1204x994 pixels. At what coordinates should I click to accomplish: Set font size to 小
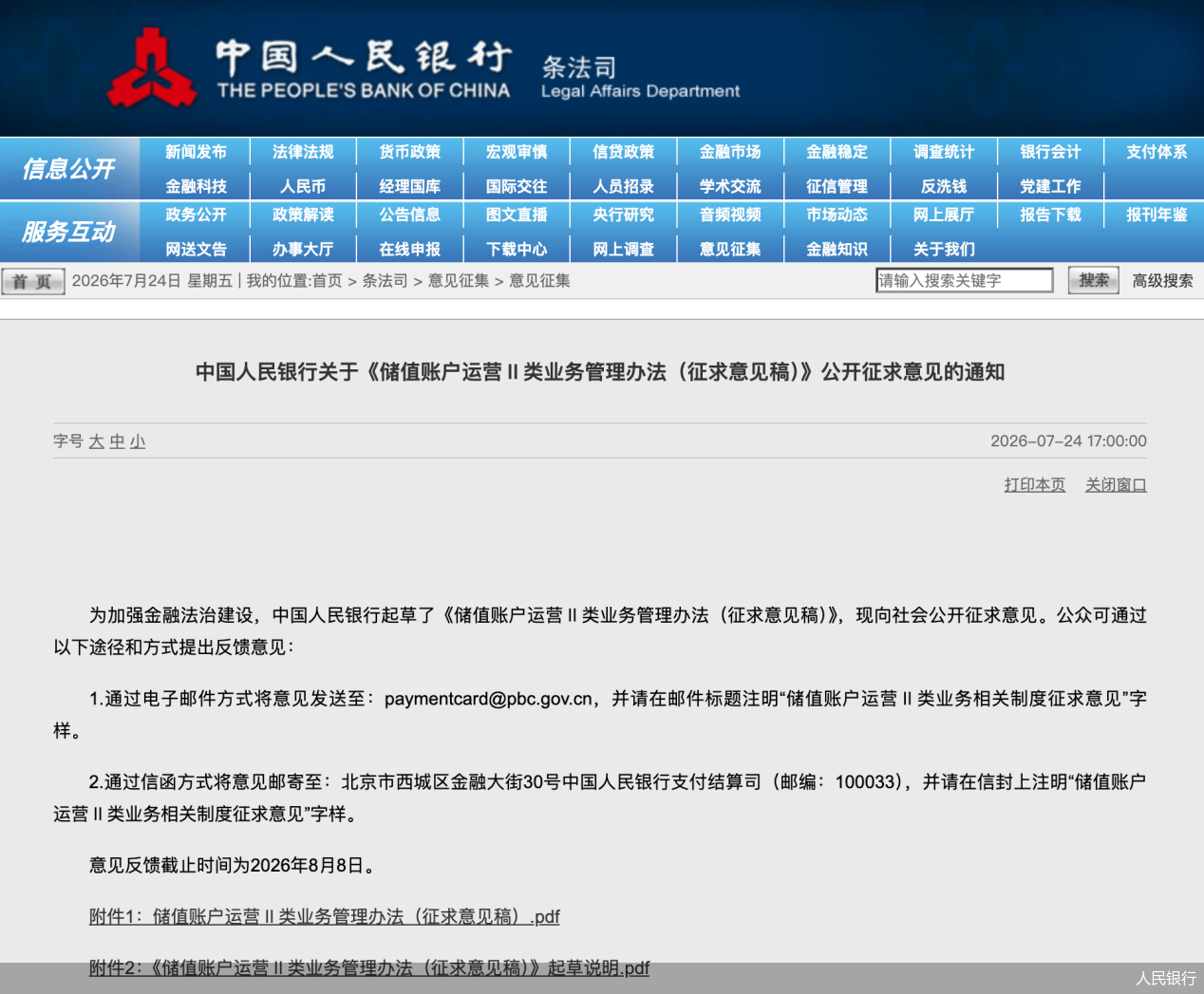[138, 441]
